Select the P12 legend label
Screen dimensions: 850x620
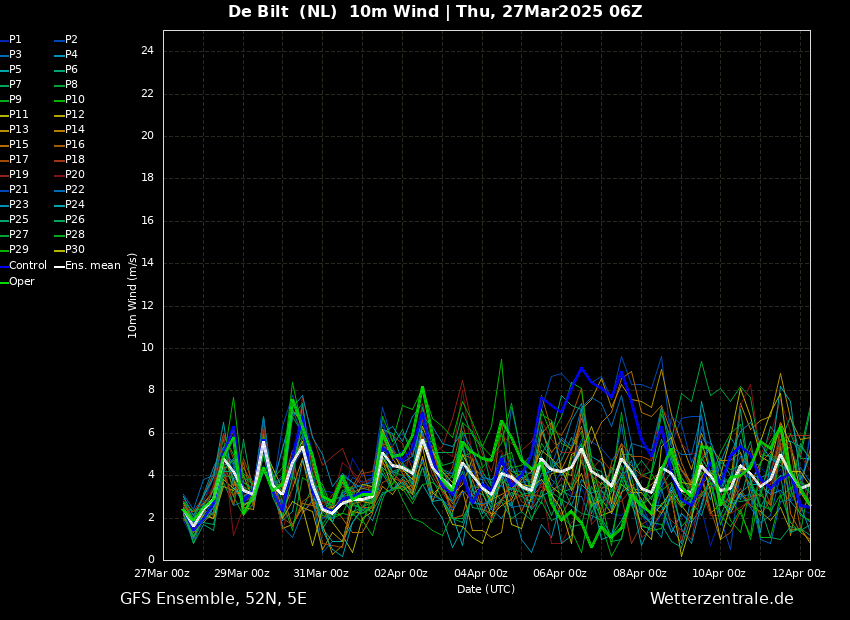click(x=74, y=115)
